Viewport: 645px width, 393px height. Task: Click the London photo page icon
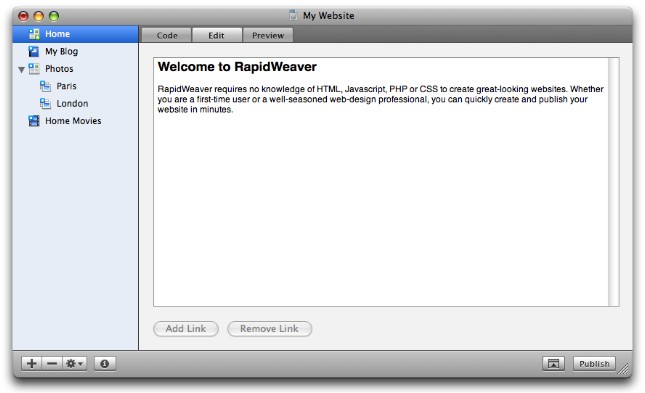pyautogui.click(x=45, y=103)
